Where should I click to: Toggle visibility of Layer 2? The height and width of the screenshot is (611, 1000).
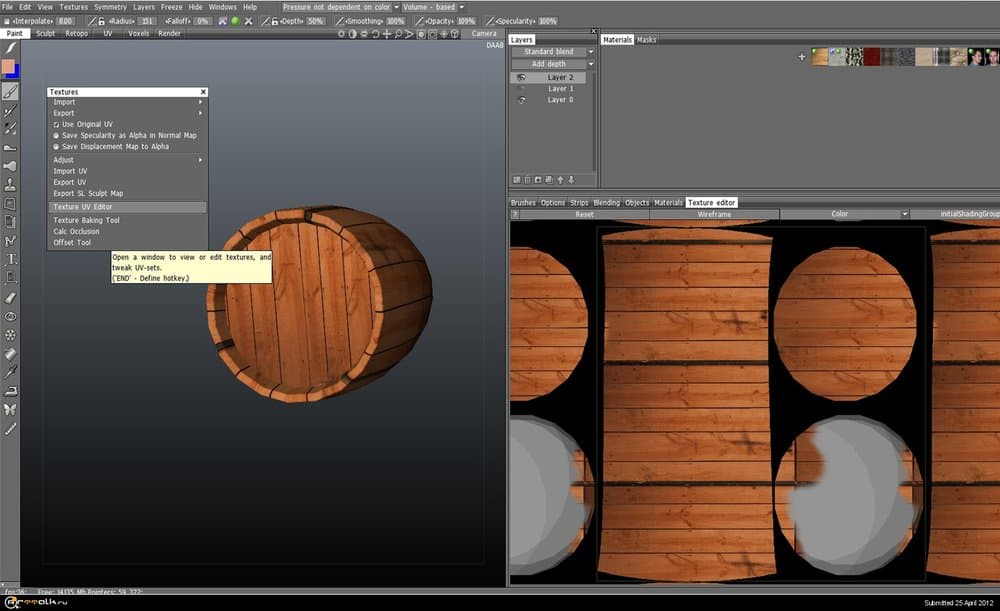coord(521,77)
